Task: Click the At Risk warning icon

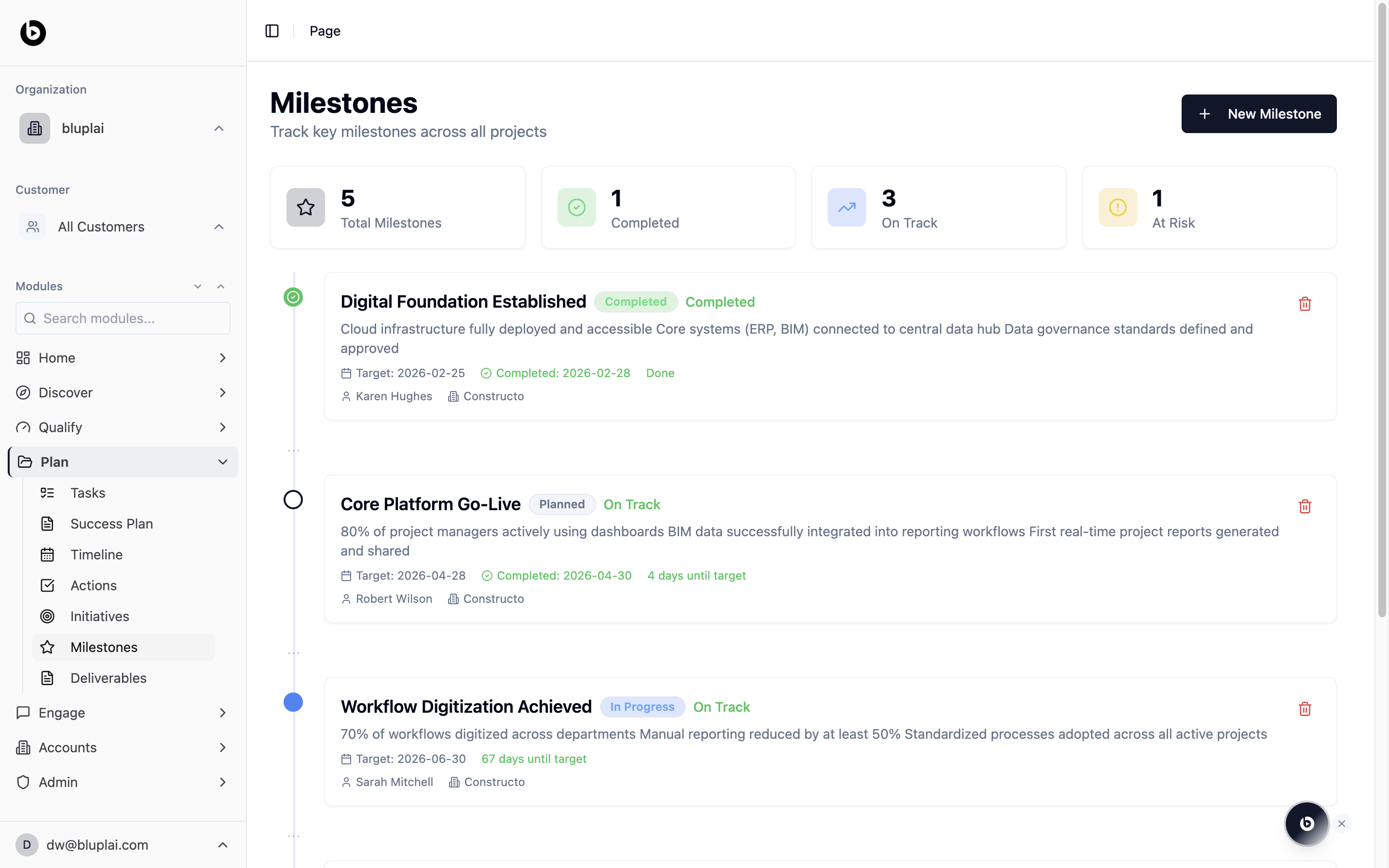Action: point(1117,207)
